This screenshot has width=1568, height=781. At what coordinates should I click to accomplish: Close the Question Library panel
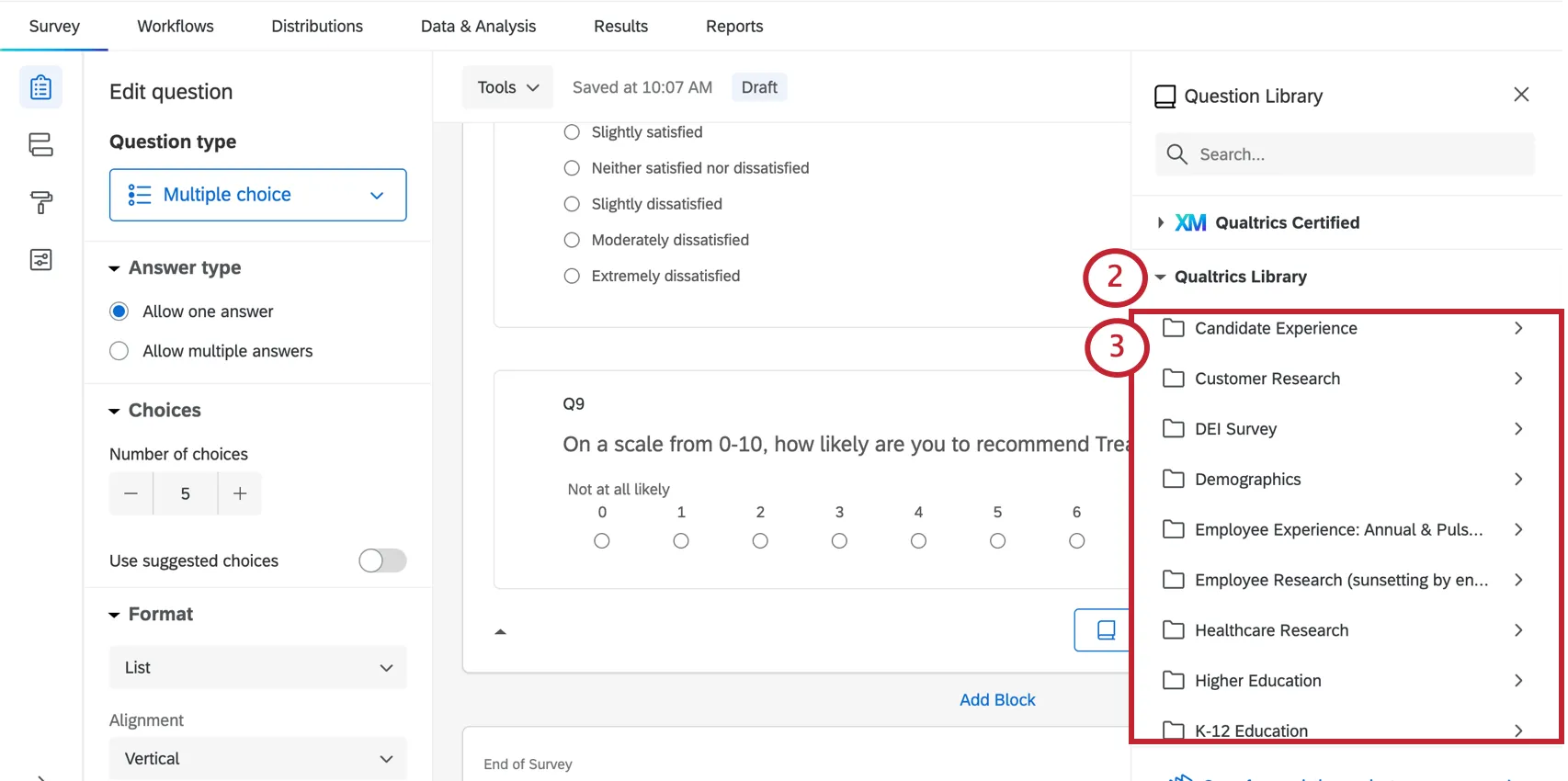pyautogui.click(x=1521, y=95)
